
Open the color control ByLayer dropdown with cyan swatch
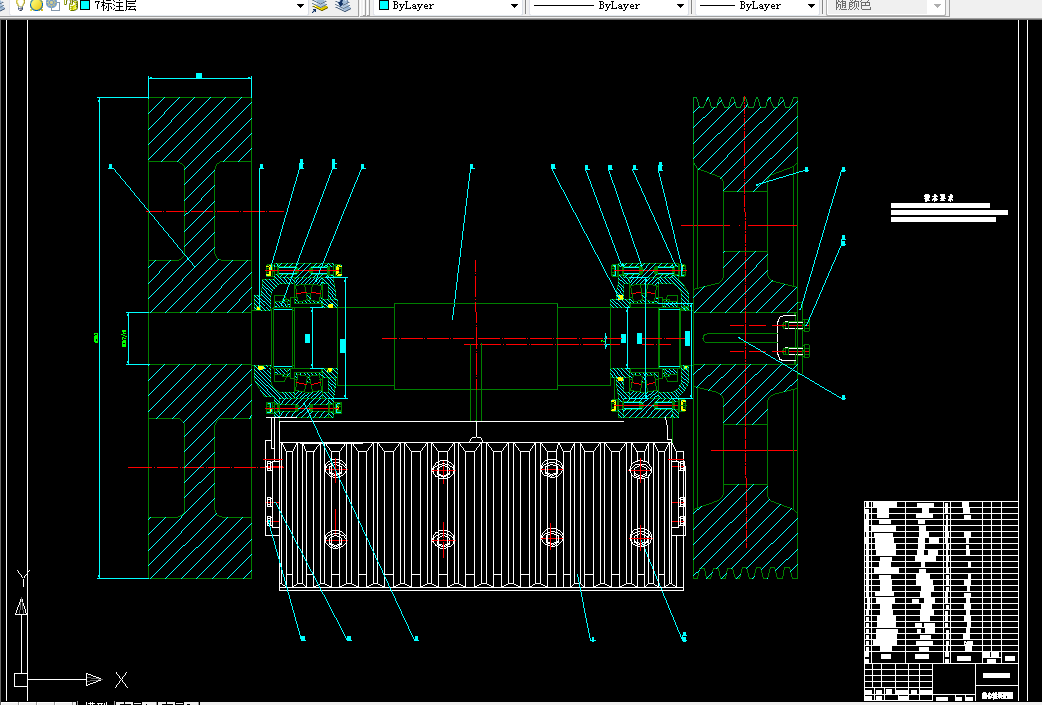pos(515,6)
